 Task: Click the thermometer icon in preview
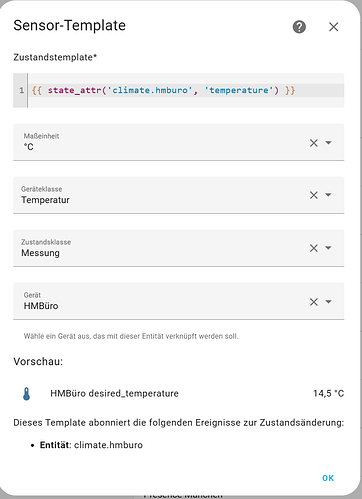click(x=27, y=393)
